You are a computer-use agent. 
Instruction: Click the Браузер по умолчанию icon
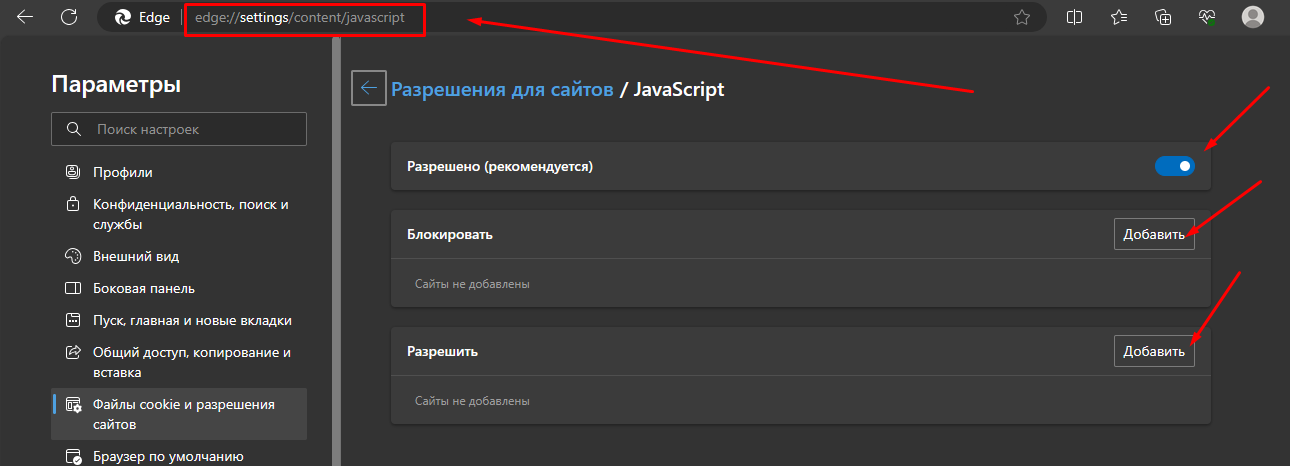click(x=72, y=456)
